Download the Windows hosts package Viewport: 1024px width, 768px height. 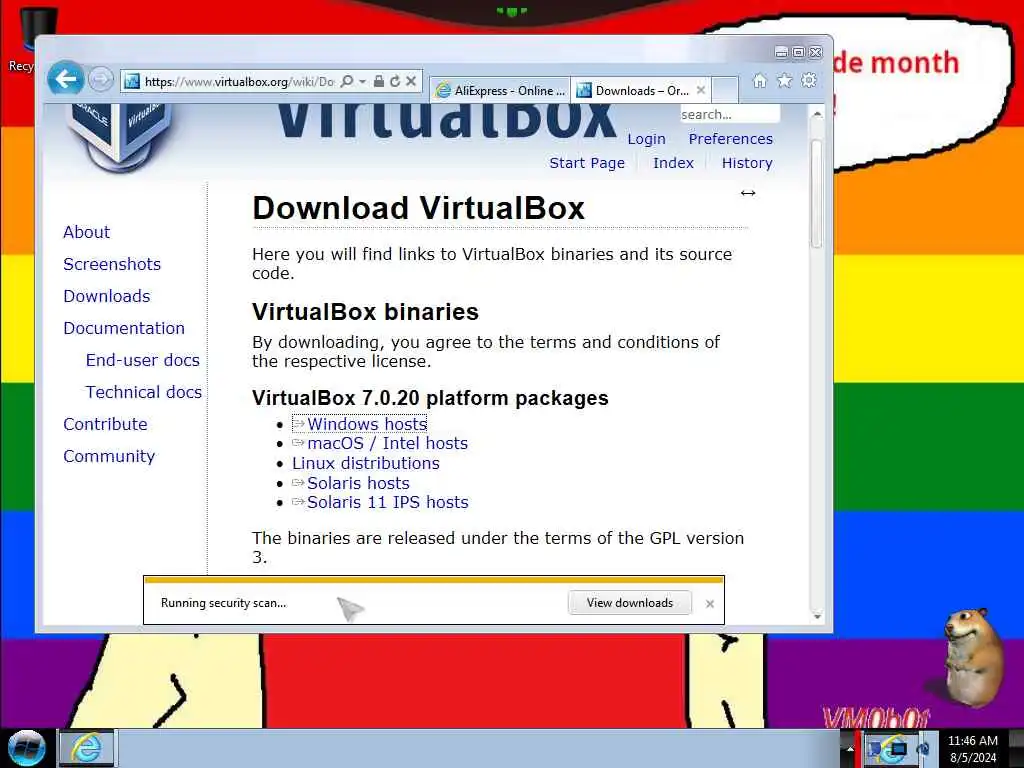click(366, 424)
